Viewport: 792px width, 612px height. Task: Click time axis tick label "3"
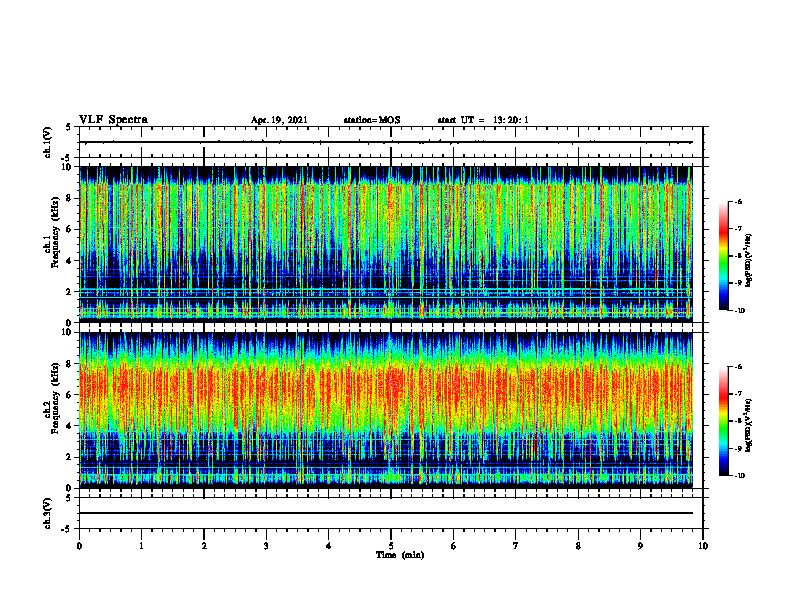coord(266,546)
